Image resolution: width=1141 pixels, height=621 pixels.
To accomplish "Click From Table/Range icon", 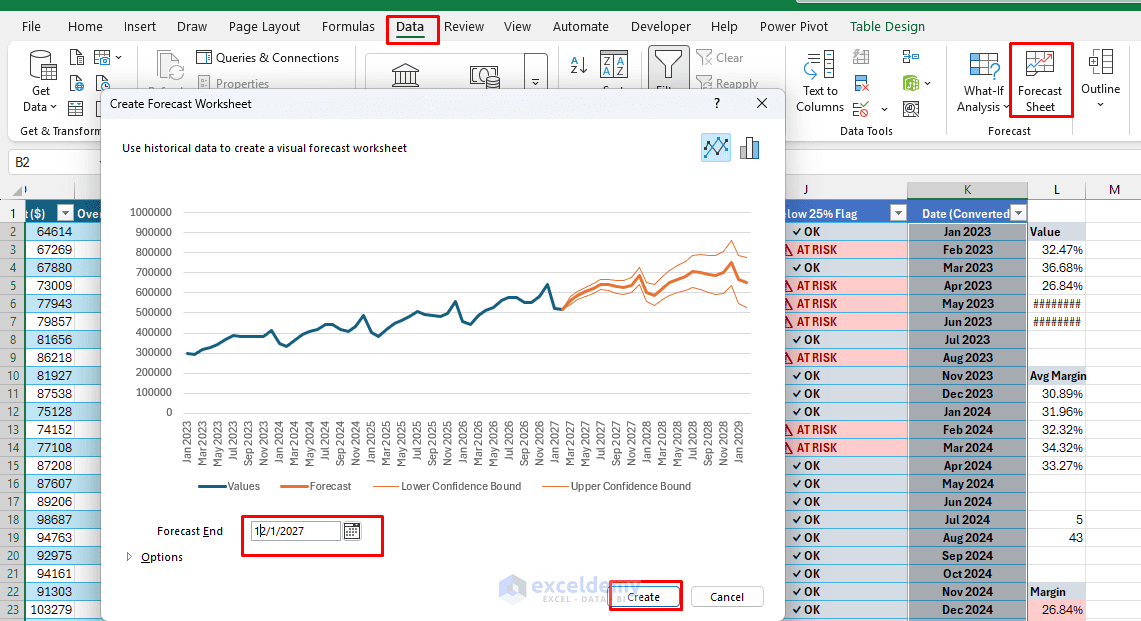I will pyautogui.click(x=76, y=108).
